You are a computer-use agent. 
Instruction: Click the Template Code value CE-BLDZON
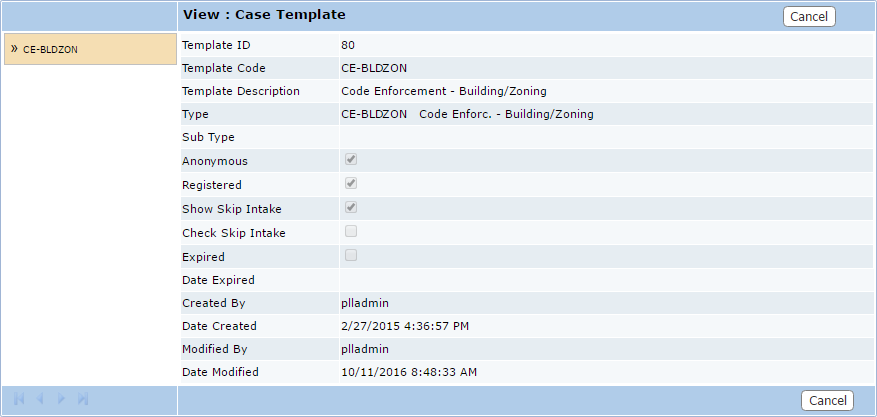[374, 68]
